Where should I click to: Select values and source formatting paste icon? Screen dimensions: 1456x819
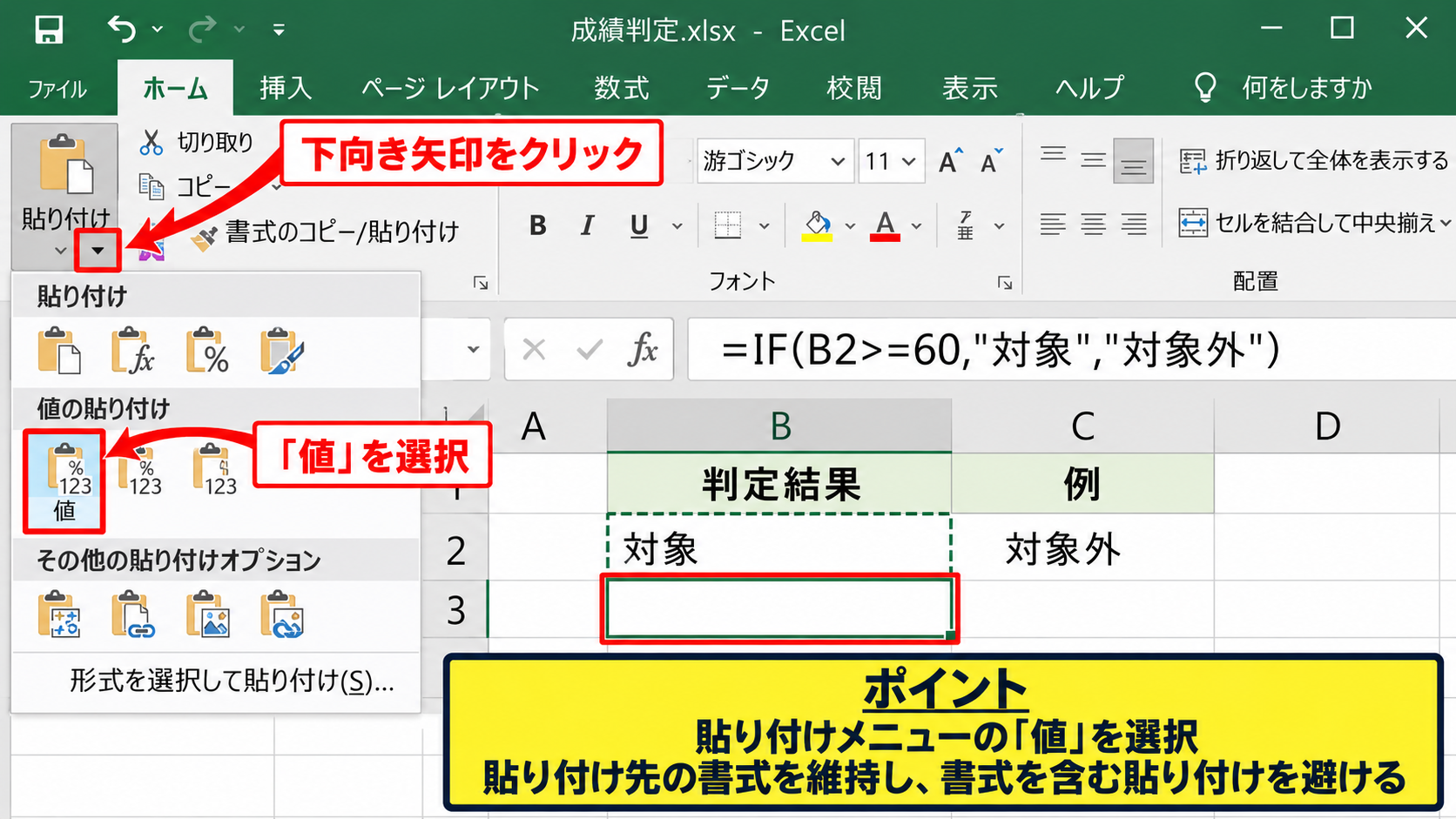[215, 470]
